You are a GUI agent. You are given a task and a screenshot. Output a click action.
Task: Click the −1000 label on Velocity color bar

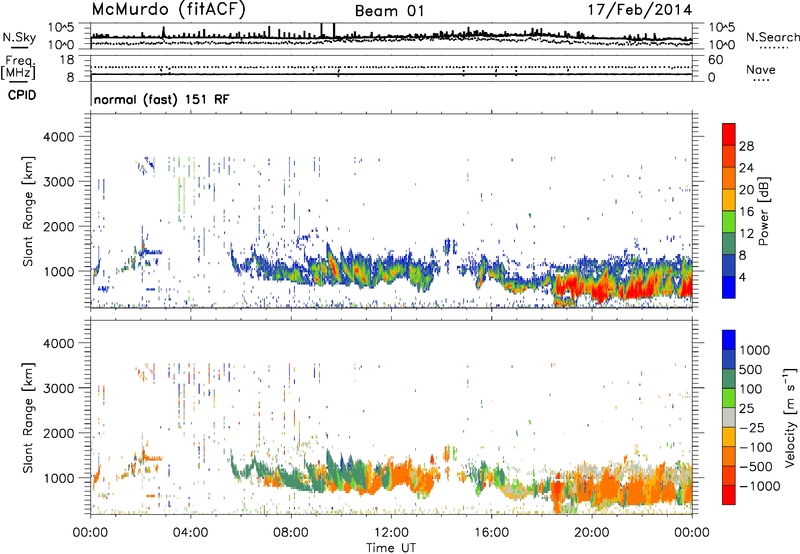(x=759, y=486)
